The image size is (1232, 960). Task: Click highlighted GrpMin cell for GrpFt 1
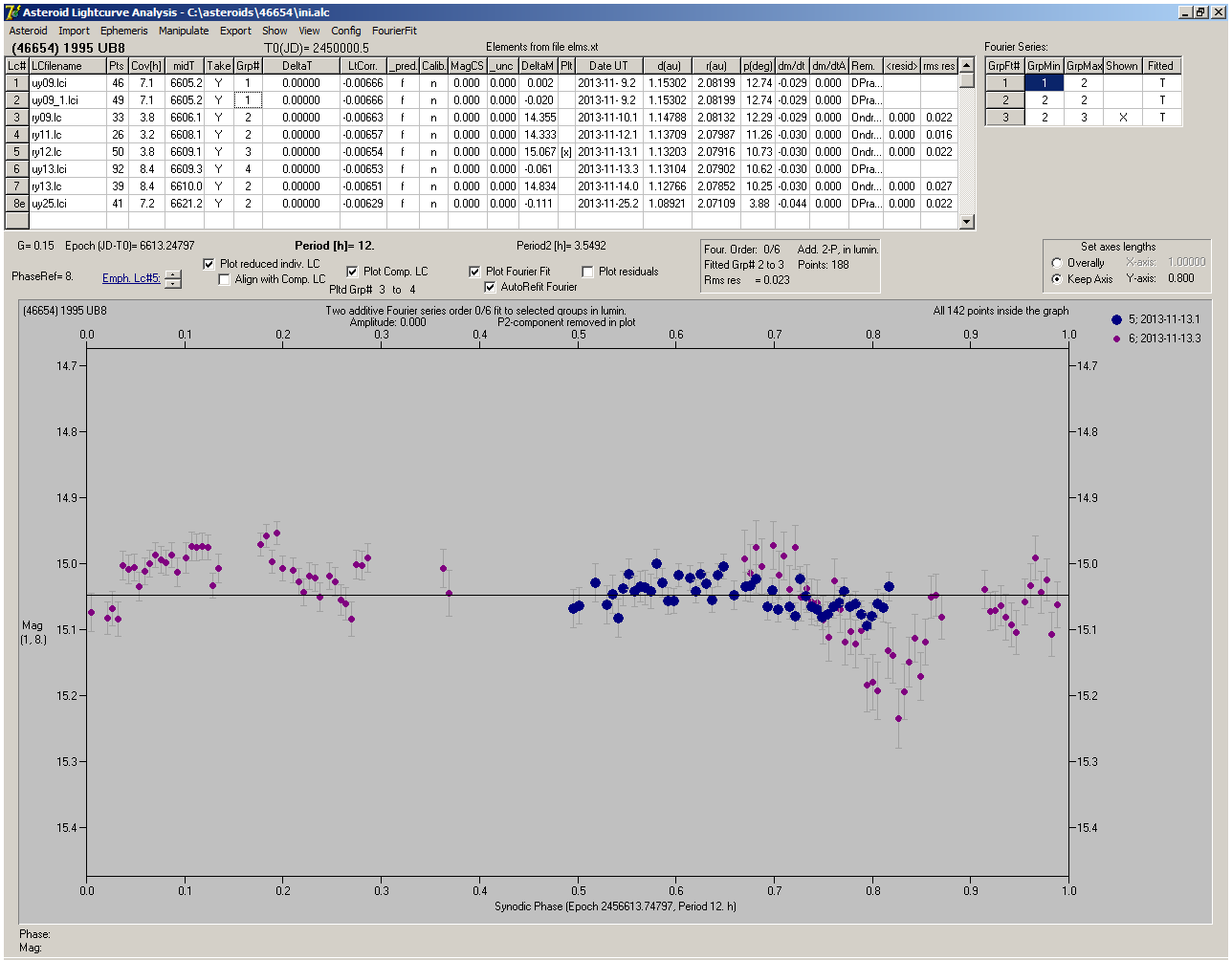(1045, 83)
